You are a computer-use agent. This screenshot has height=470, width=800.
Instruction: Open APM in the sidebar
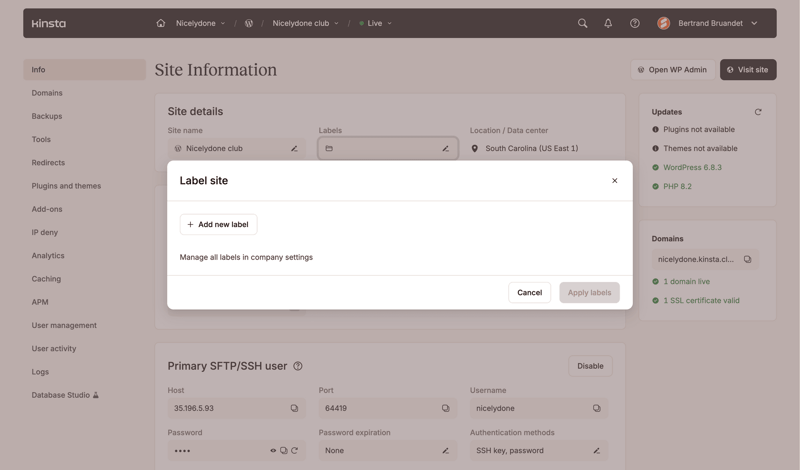40,302
